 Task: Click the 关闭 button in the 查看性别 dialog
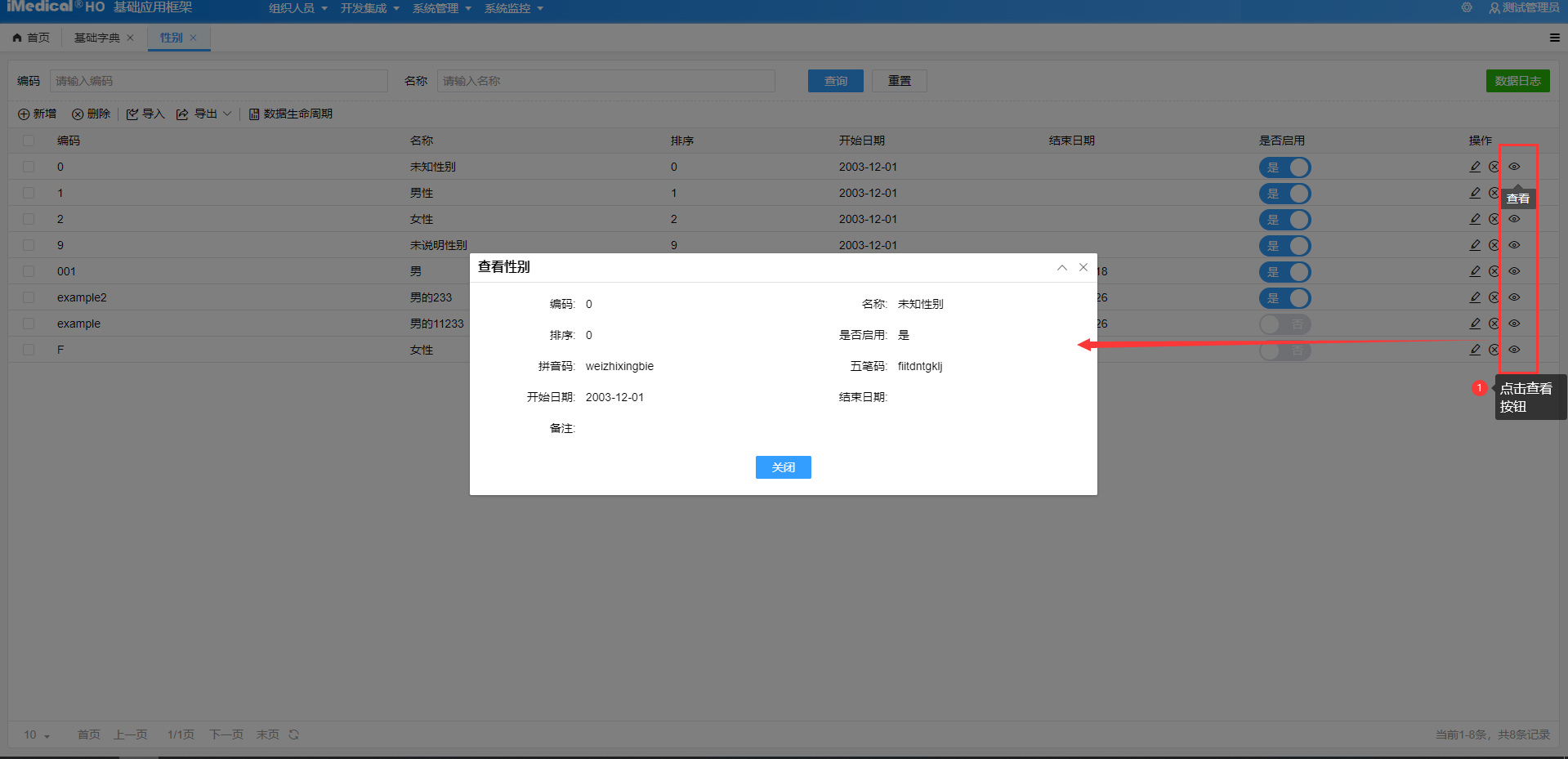coord(783,467)
